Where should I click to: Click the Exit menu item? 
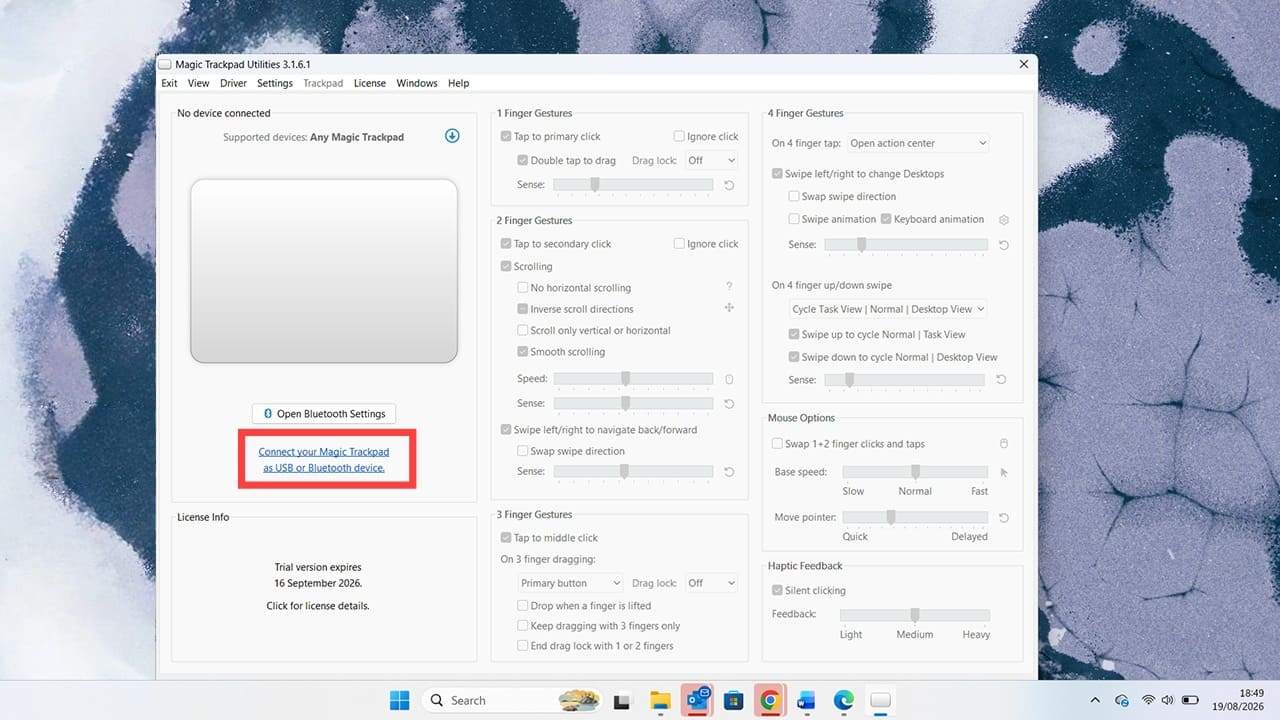pos(170,83)
